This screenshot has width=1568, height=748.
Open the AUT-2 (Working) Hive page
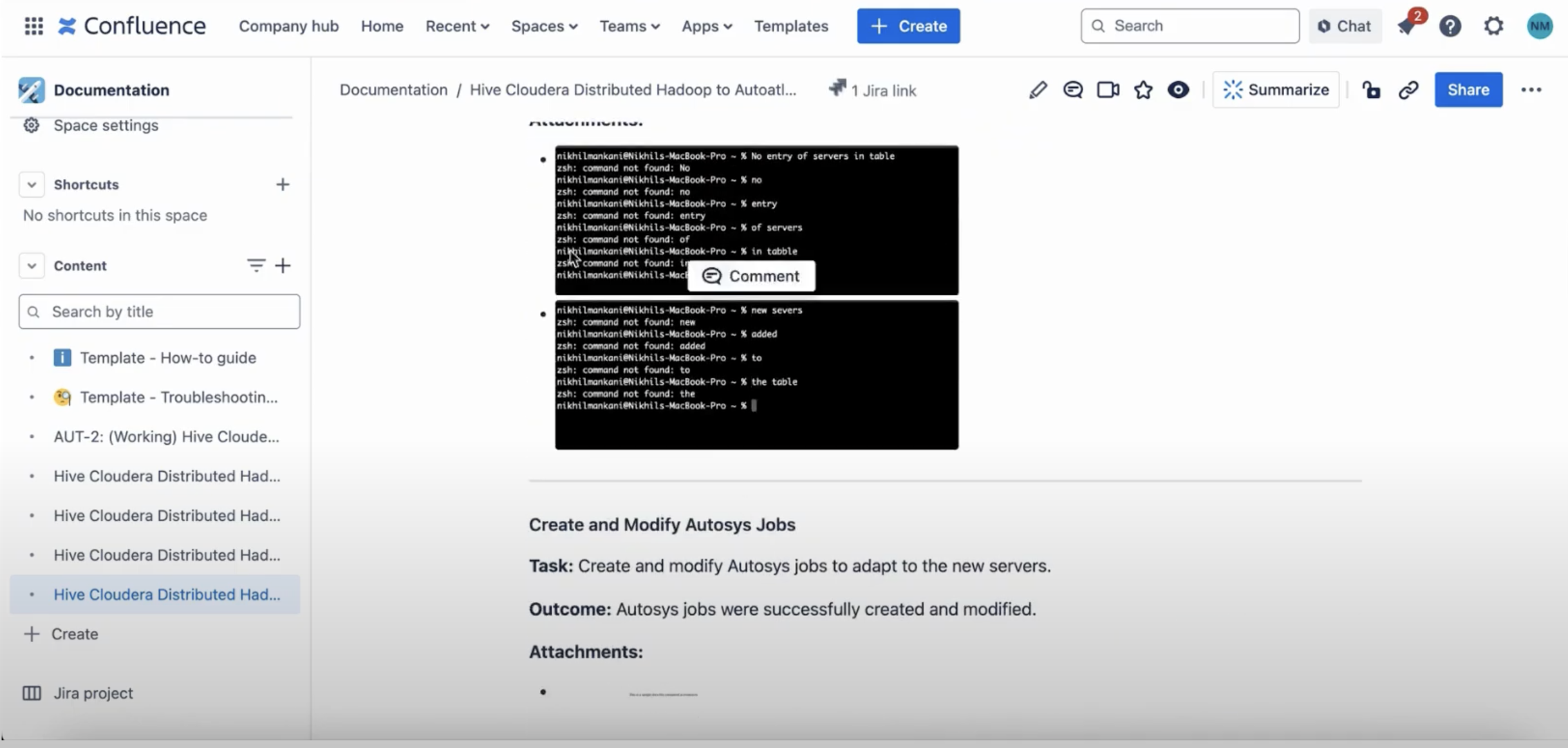tap(166, 437)
